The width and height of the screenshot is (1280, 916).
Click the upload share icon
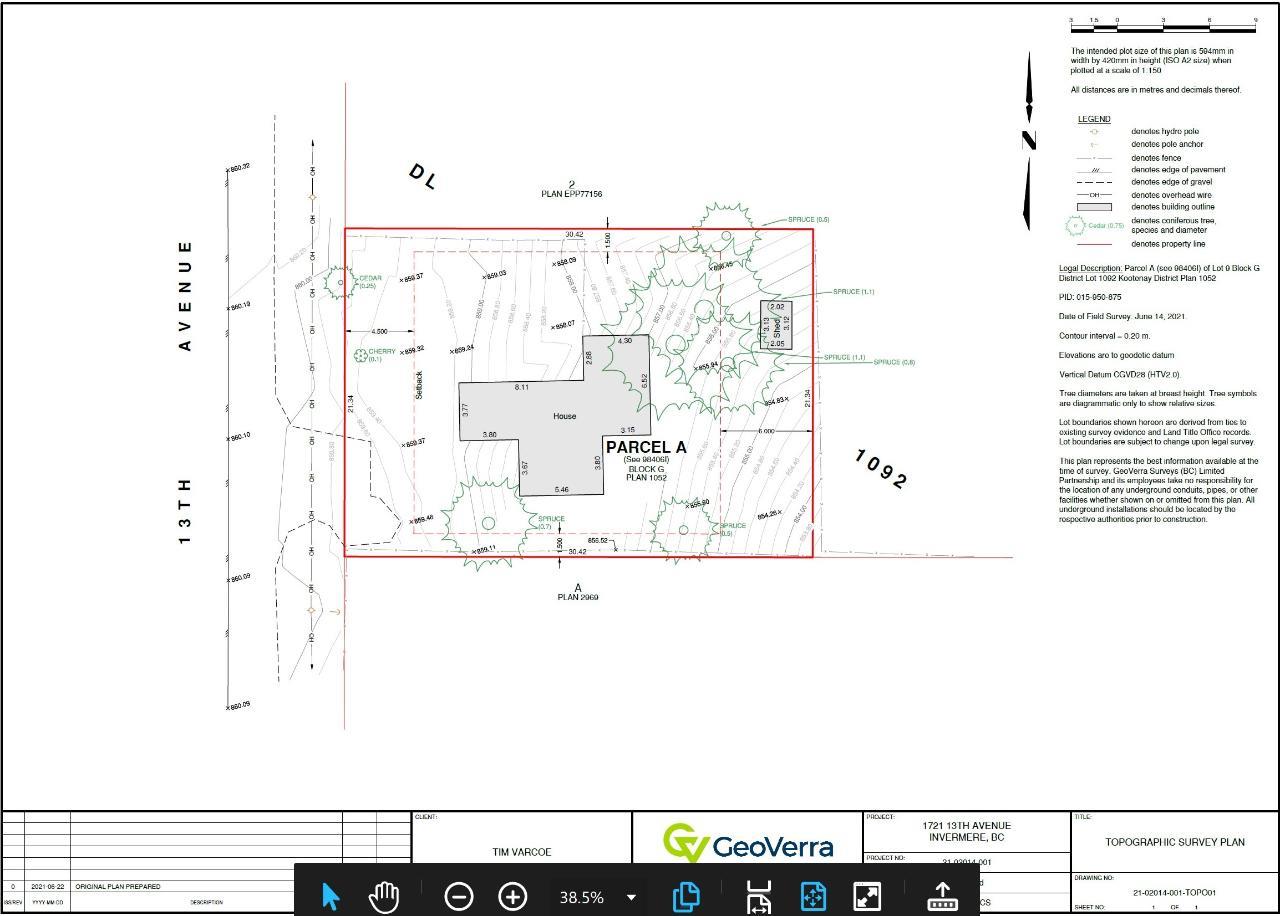coord(942,896)
